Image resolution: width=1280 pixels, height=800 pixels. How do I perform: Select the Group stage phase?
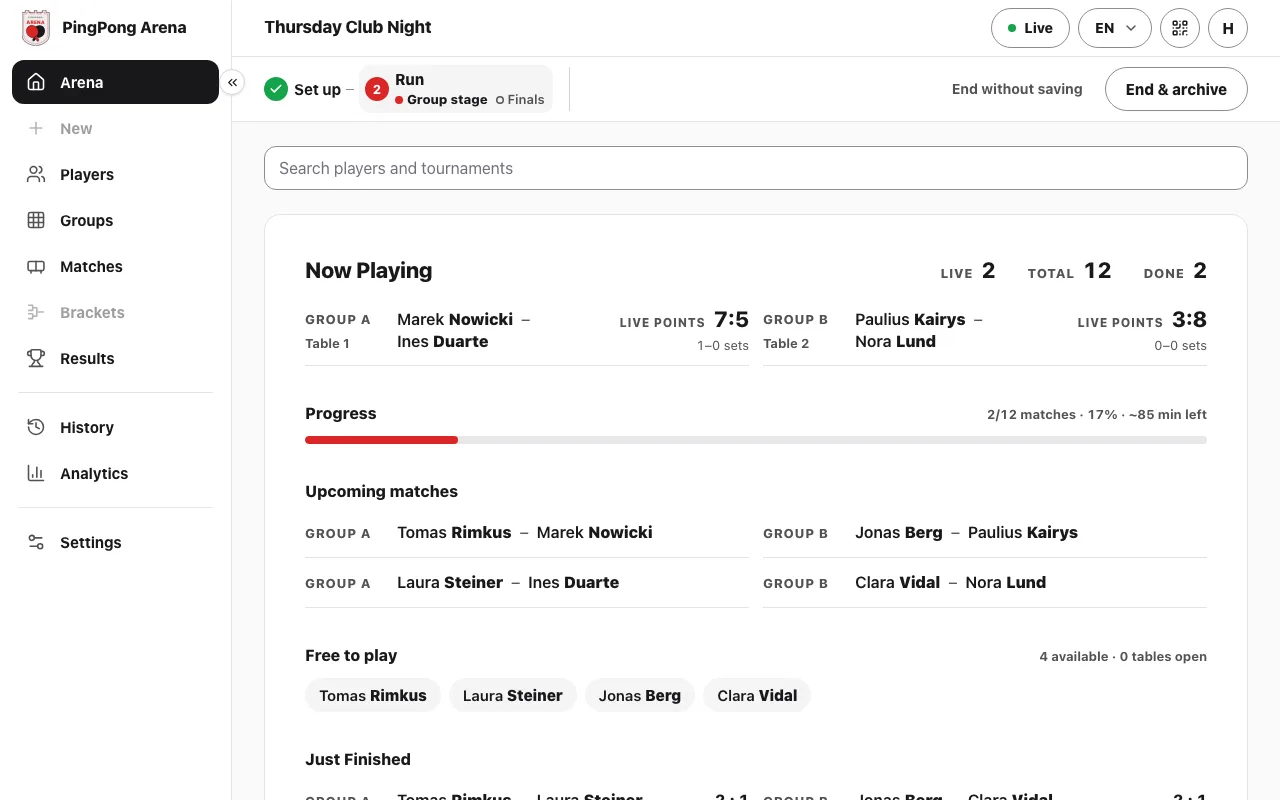(x=441, y=100)
